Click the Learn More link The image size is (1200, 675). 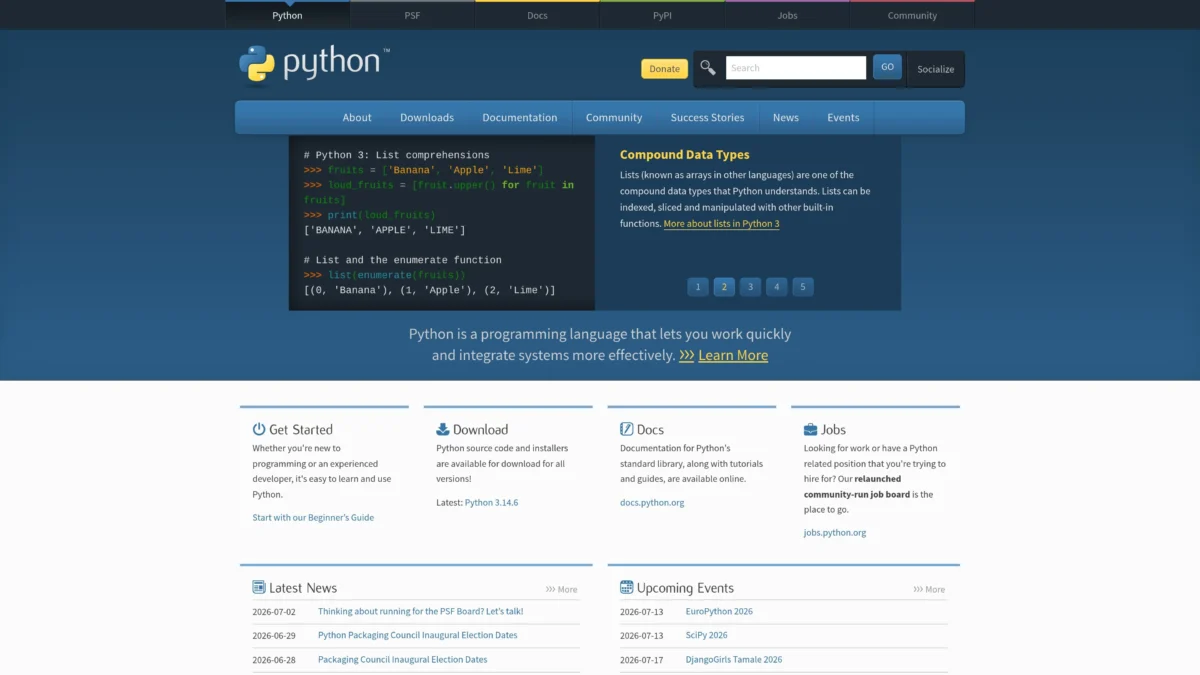(733, 355)
